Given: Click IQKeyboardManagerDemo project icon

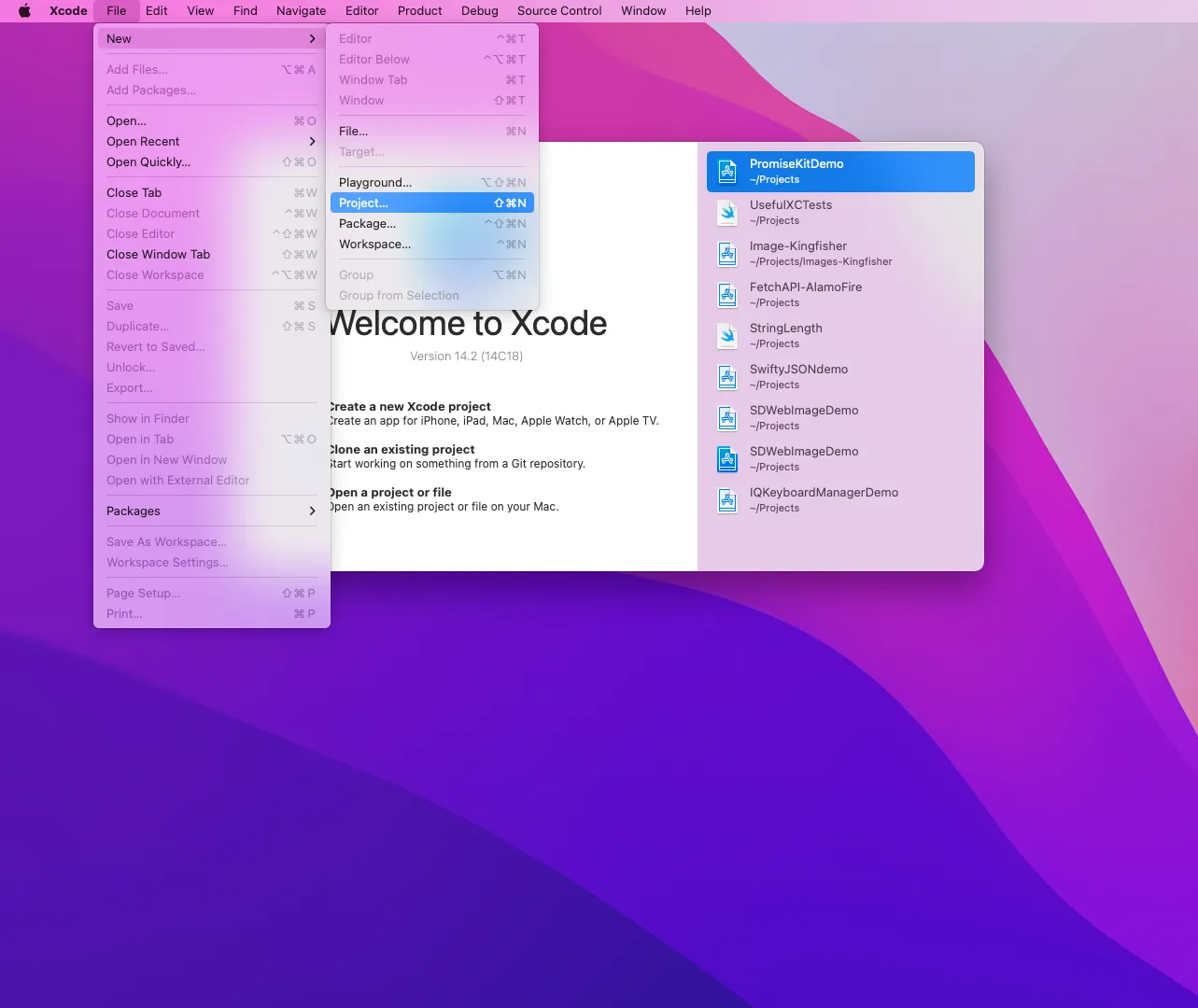Looking at the screenshot, I should 727,500.
